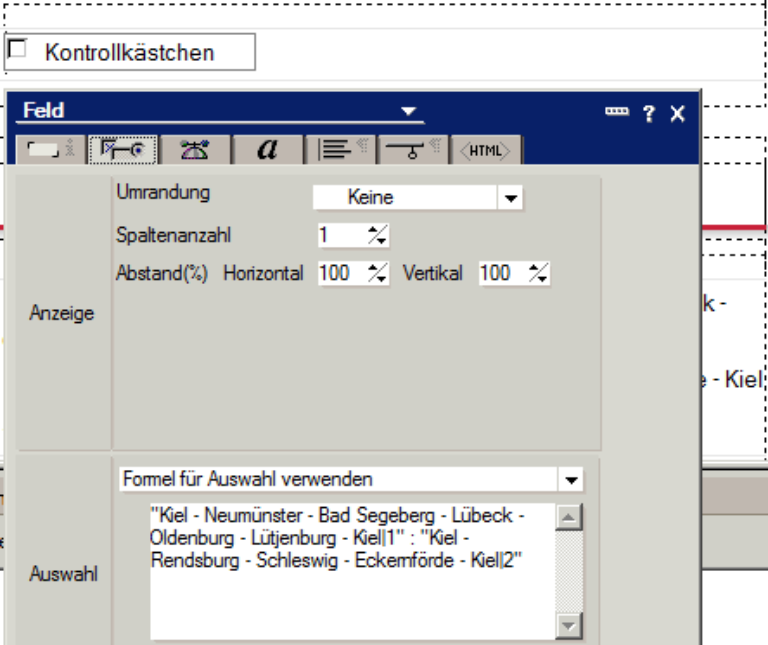Click the help question mark icon
Screen dimensions: 768x645
click(649, 114)
